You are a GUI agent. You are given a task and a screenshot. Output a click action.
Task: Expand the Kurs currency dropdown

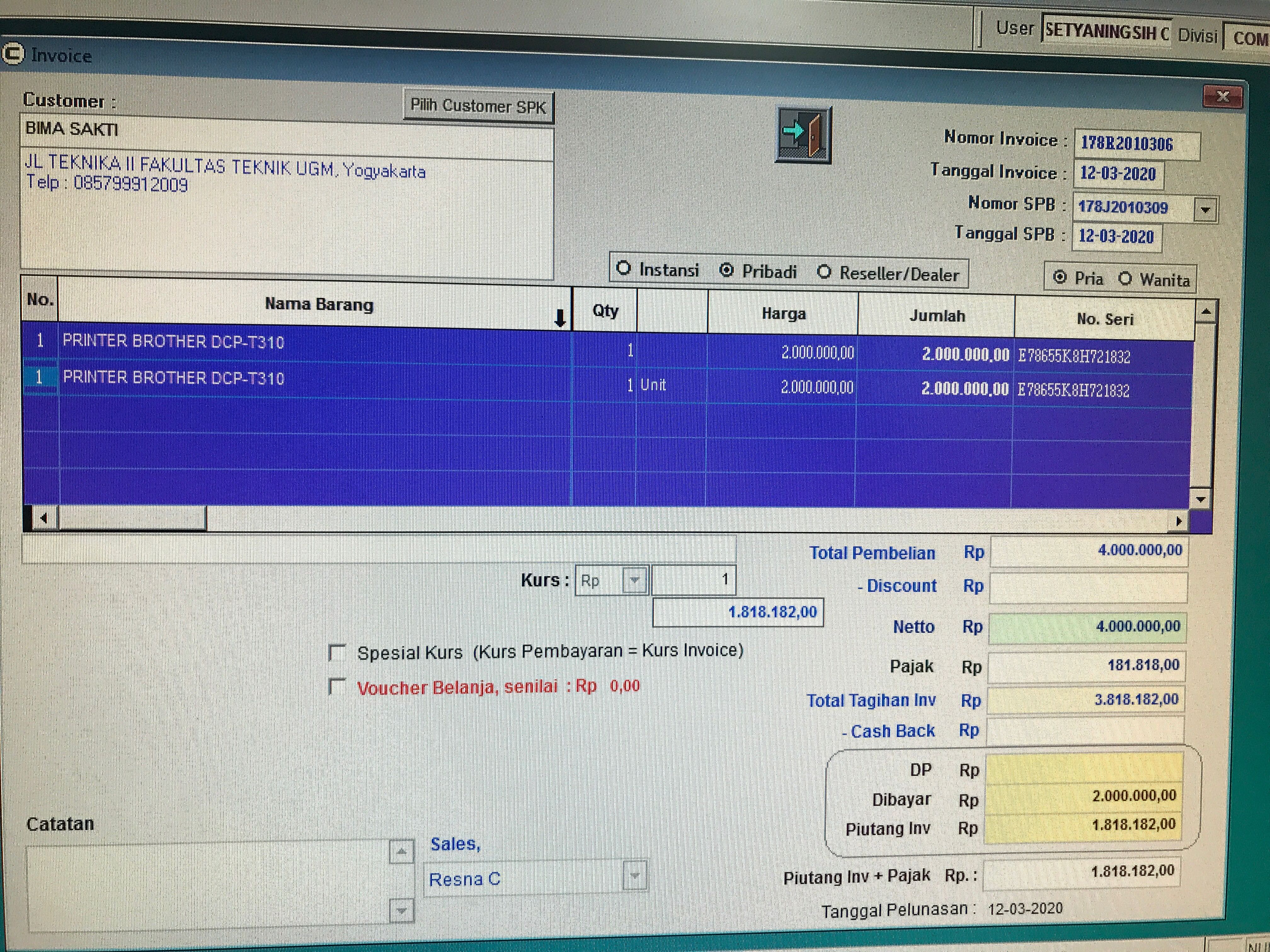635,580
